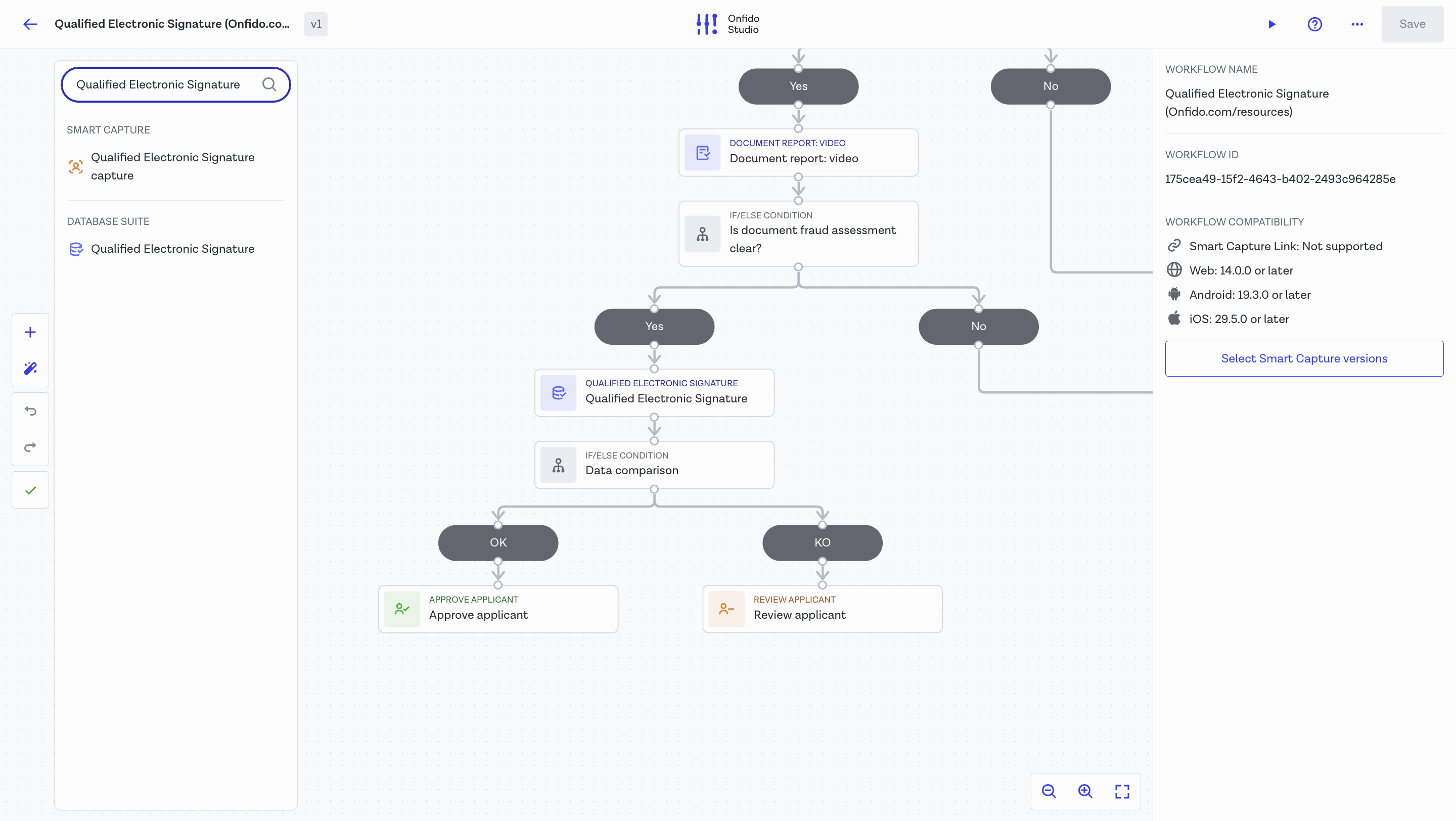The height and width of the screenshot is (821, 1456).
Task: Fit workflow to screen
Action: [x=1122, y=791]
